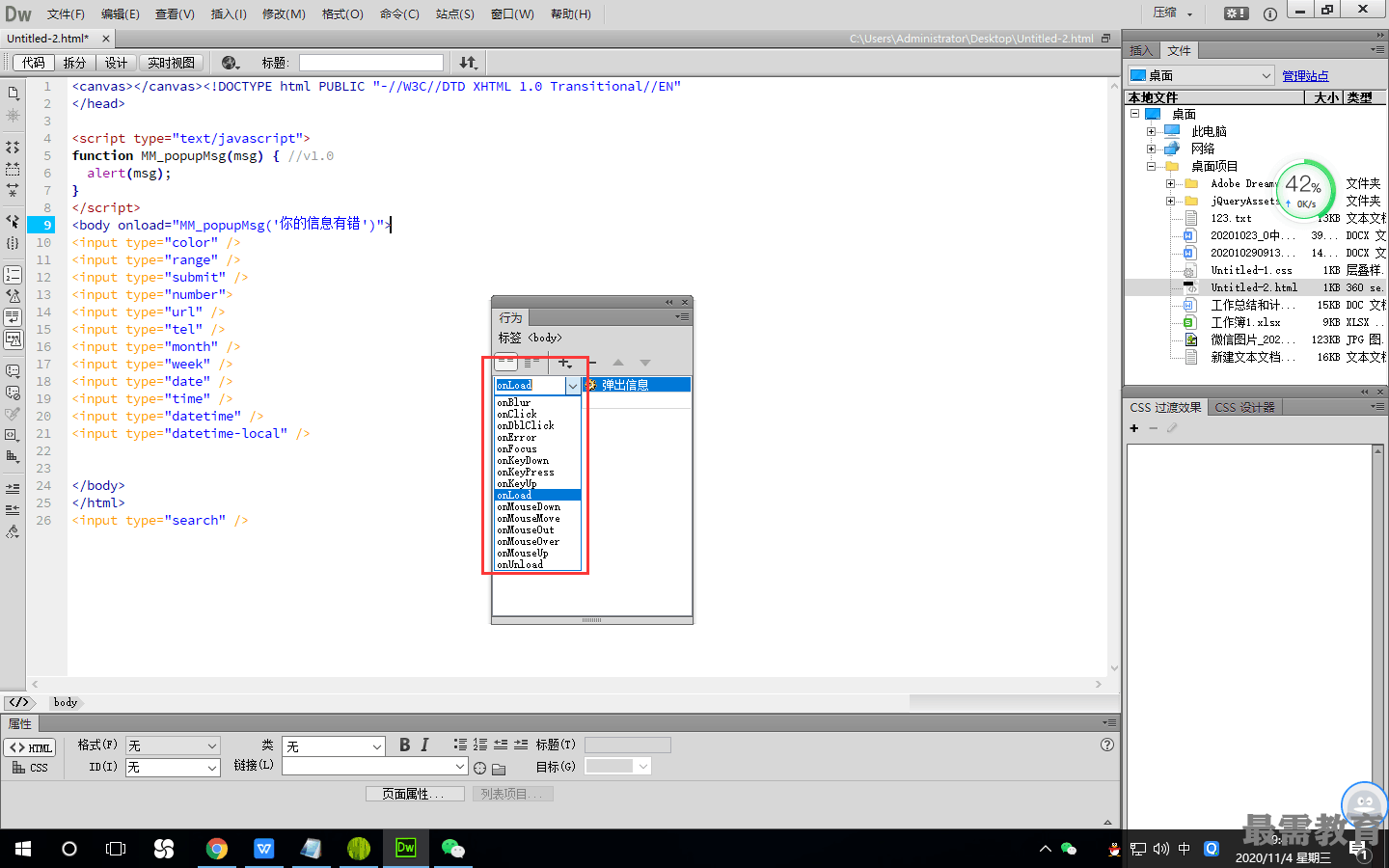Expand the jQueryAssets folder node
Screen dimensions: 1389x868
tap(1170, 201)
